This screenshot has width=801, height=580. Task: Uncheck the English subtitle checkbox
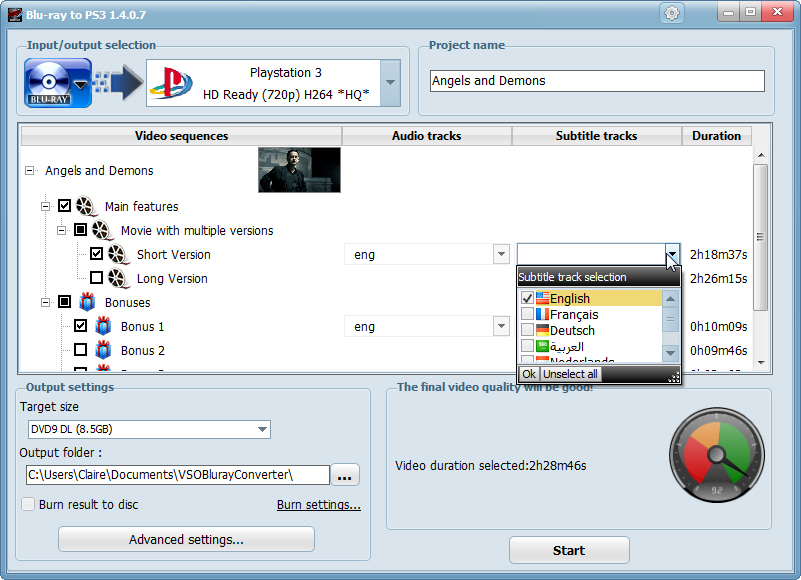[x=527, y=298]
